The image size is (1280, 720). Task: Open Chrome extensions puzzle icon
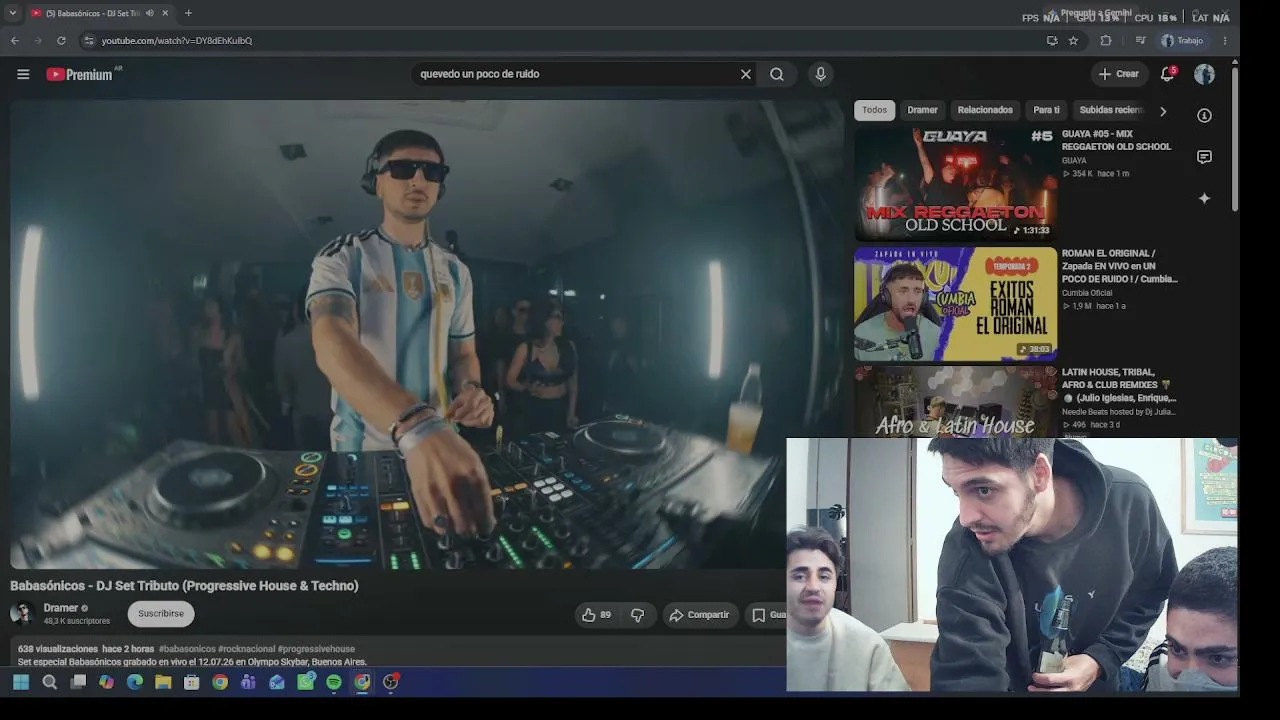[x=1106, y=41]
